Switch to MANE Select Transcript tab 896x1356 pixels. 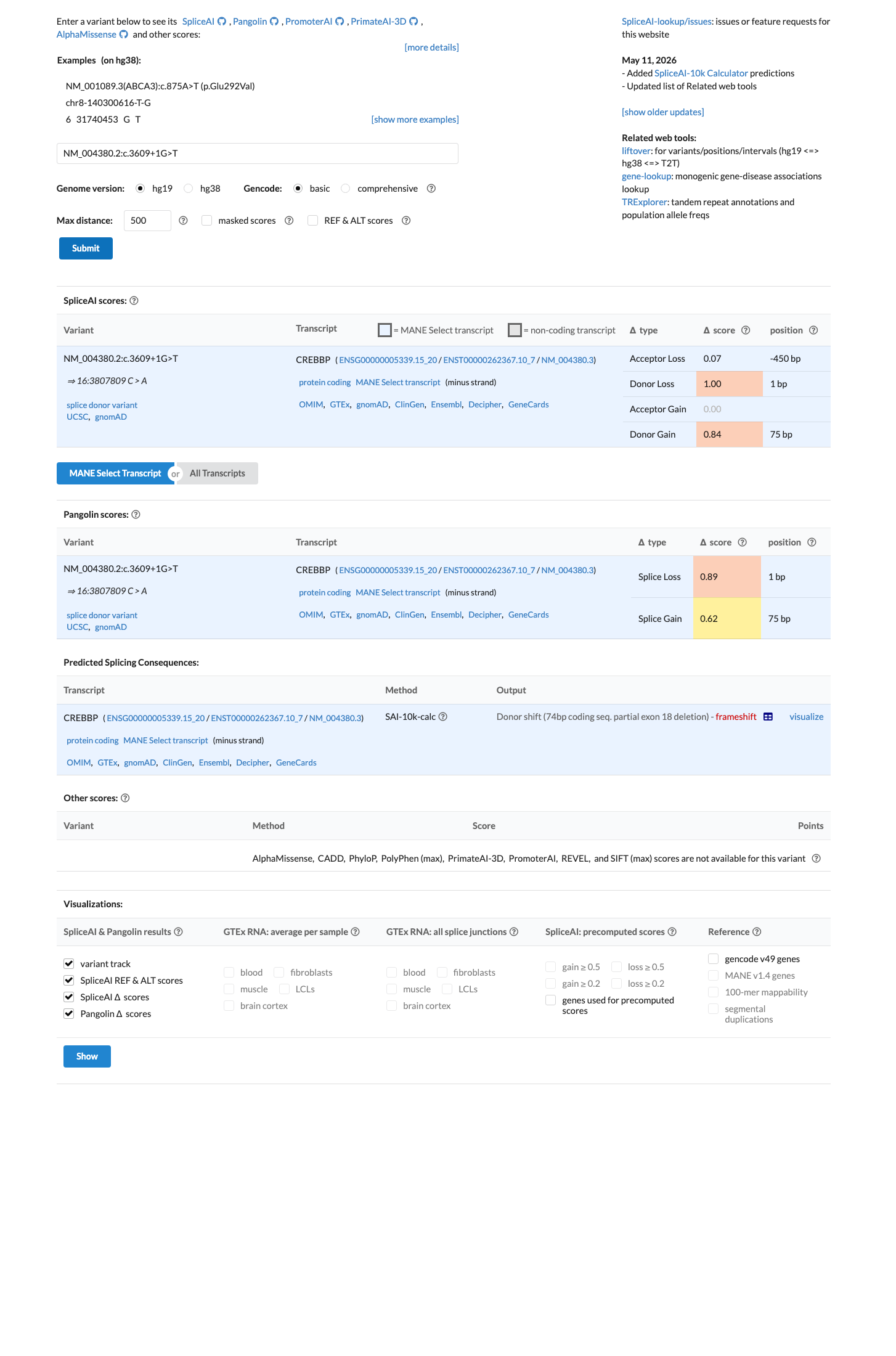(x=115, y=473)
